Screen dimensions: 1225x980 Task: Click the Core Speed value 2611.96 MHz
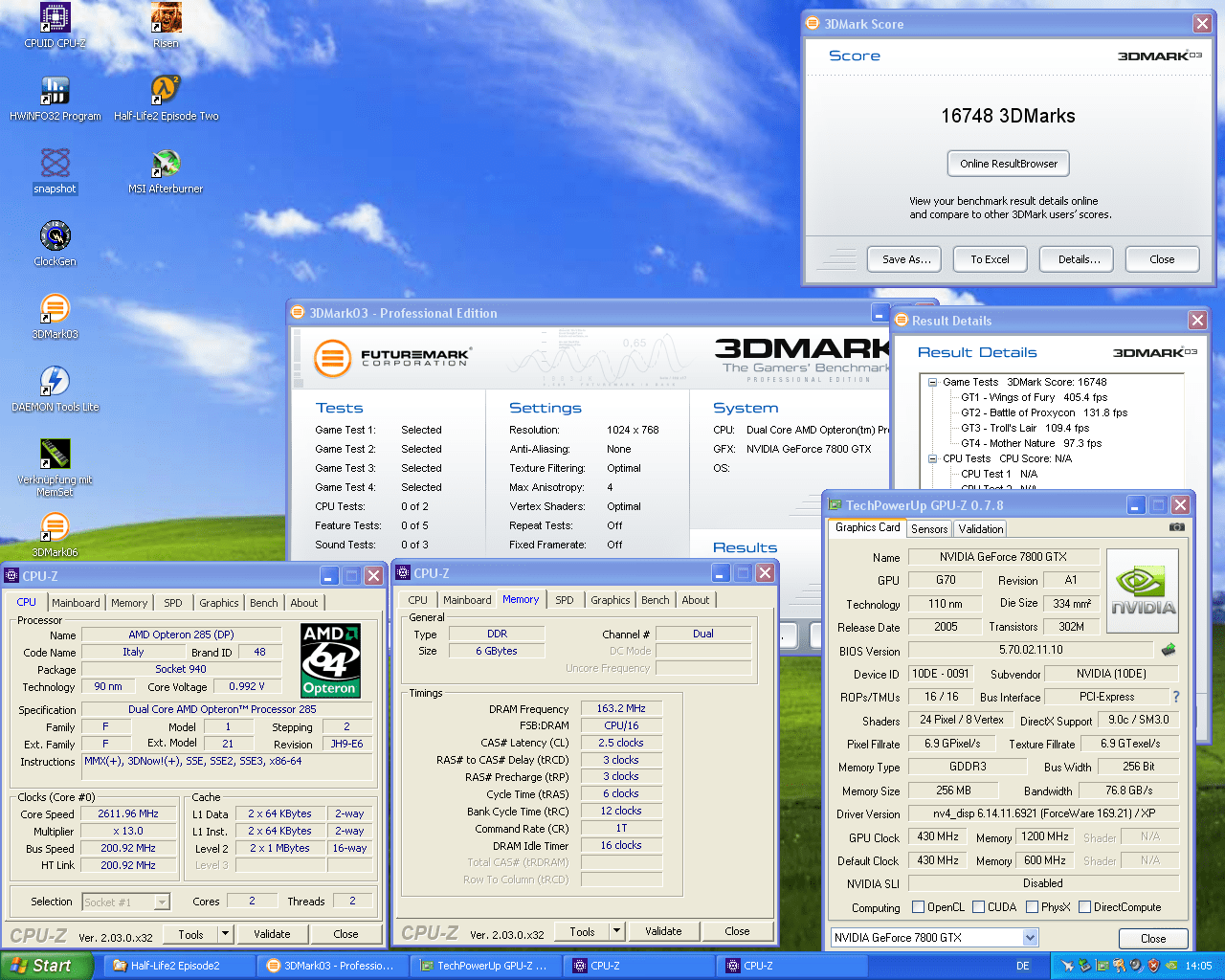coord(128,813)
